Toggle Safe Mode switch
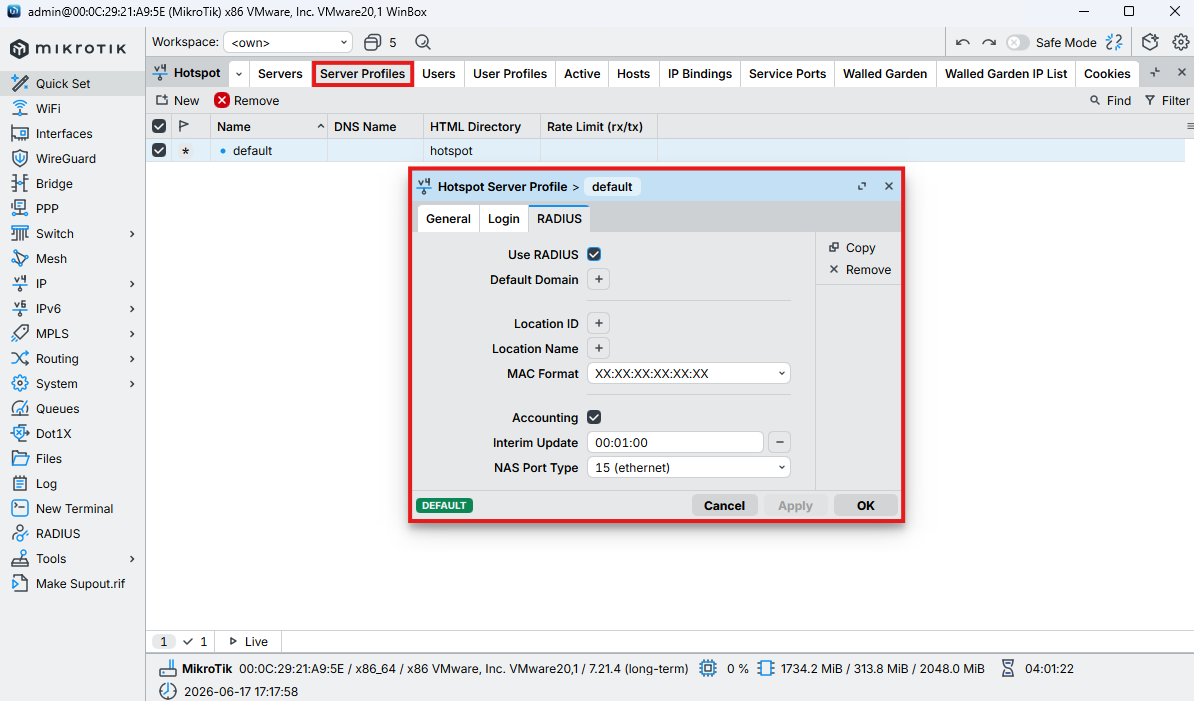The width and height of the screenshot is (1194, 701). coord(1017,43)
